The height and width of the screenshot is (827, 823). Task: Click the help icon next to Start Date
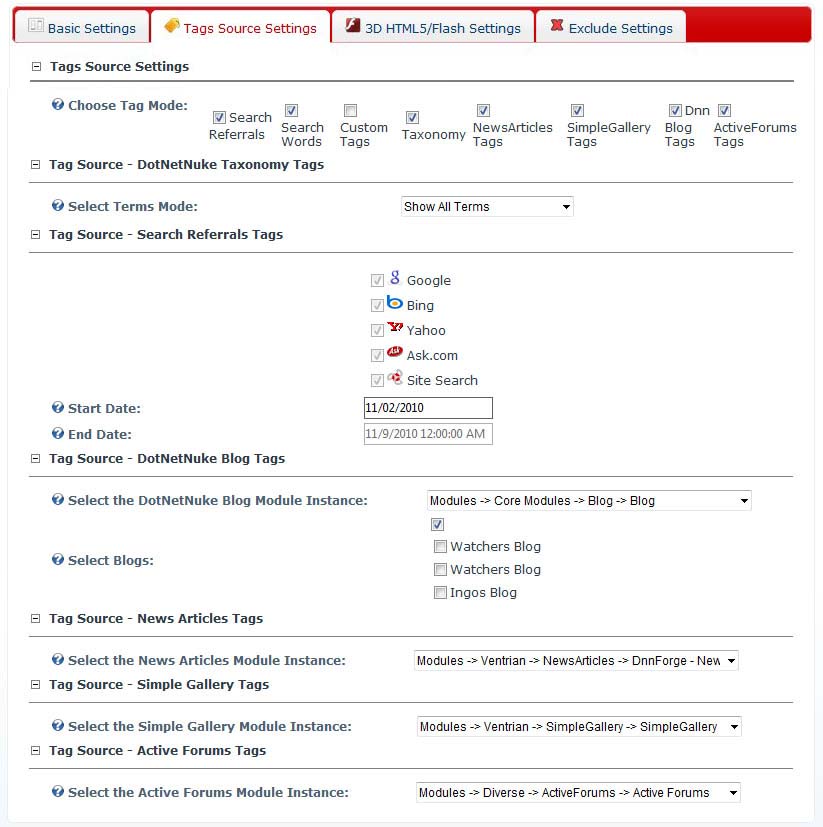point(58,407)
